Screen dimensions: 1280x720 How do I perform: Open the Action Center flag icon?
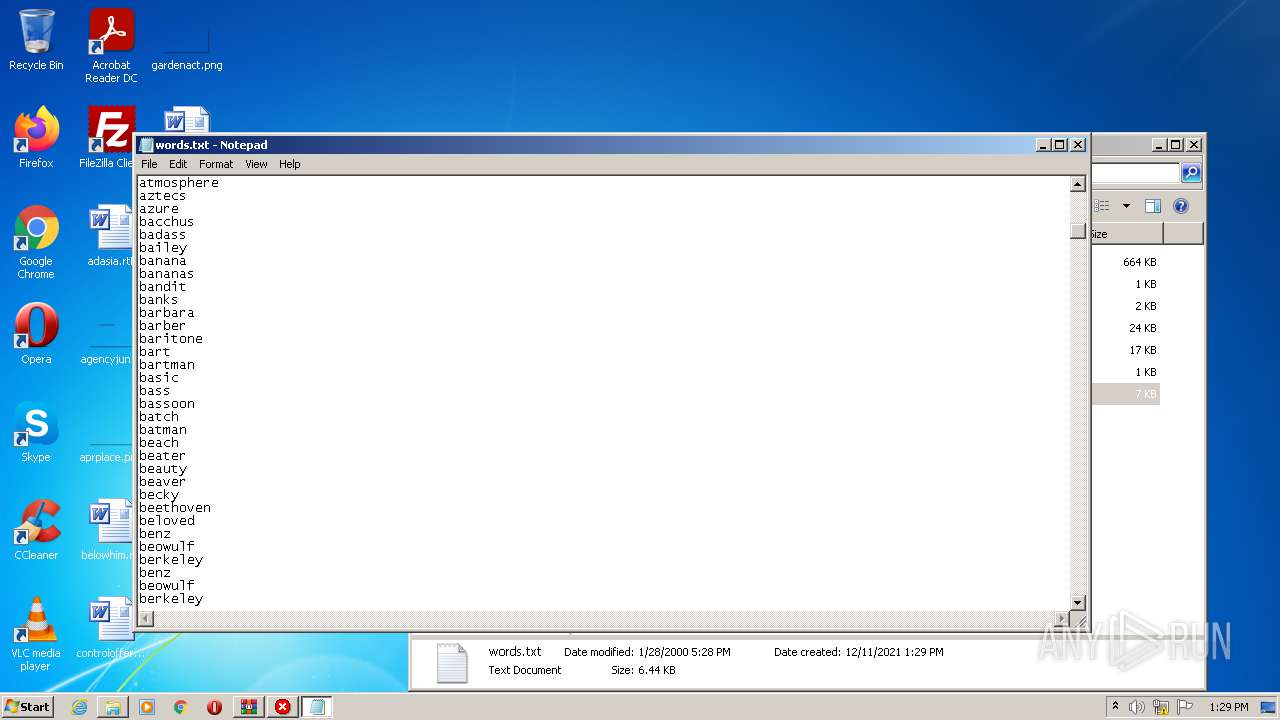1185,707
